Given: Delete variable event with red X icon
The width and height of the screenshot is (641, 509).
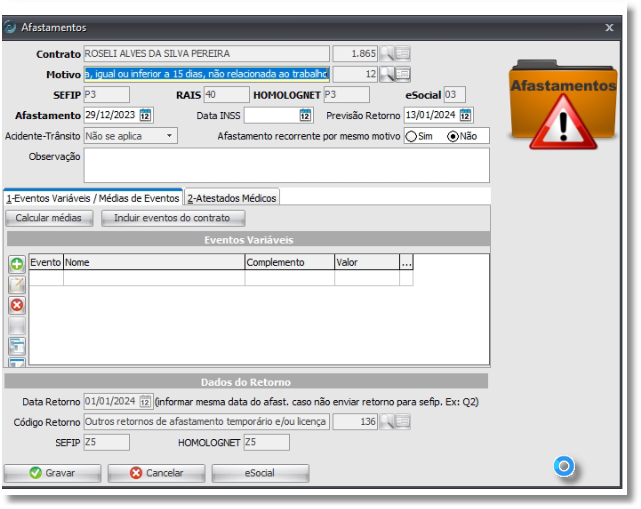Looking at the screenshot, I should coord(17,305).
